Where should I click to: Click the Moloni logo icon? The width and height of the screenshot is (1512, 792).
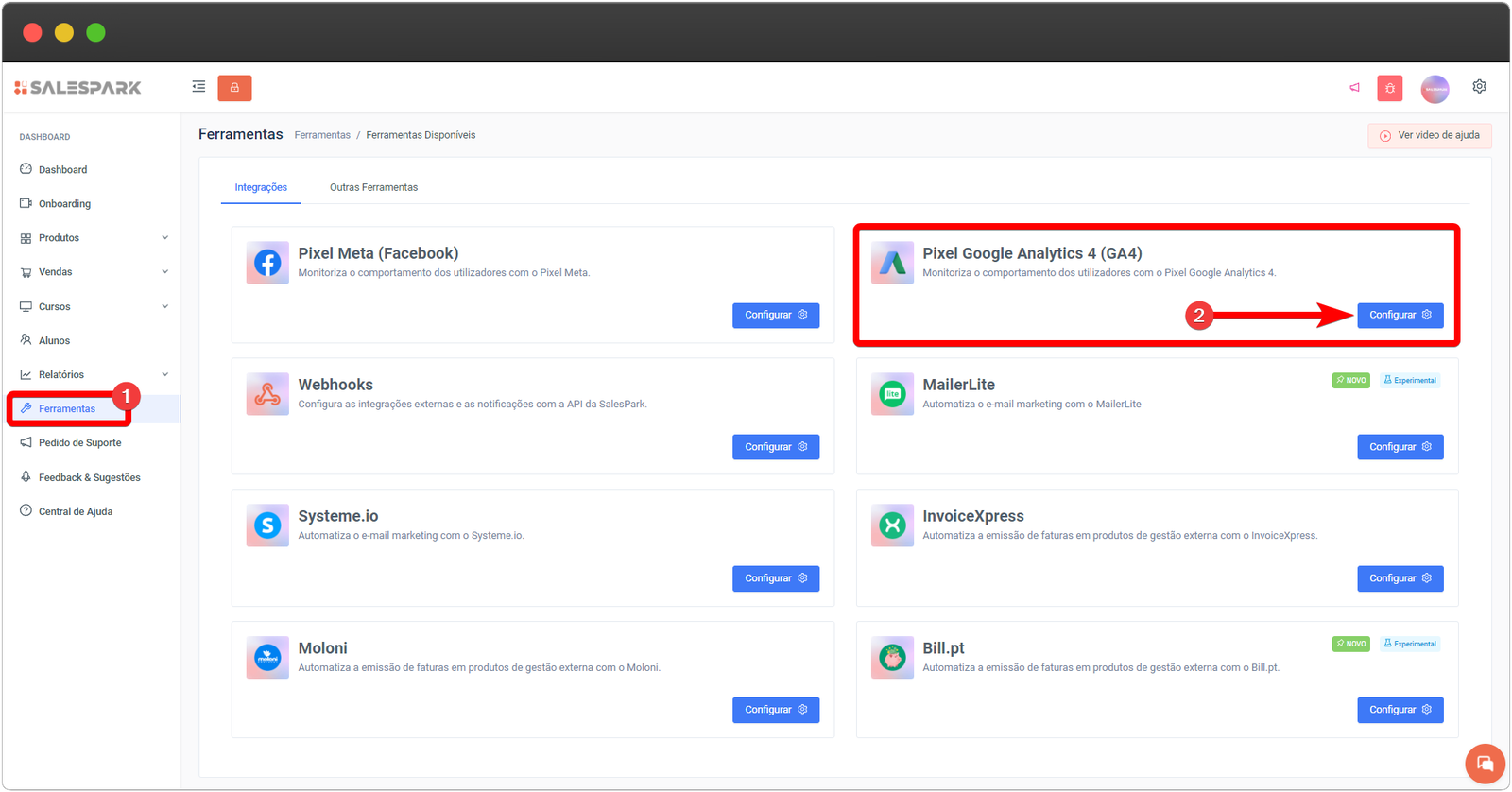point(267,657)
